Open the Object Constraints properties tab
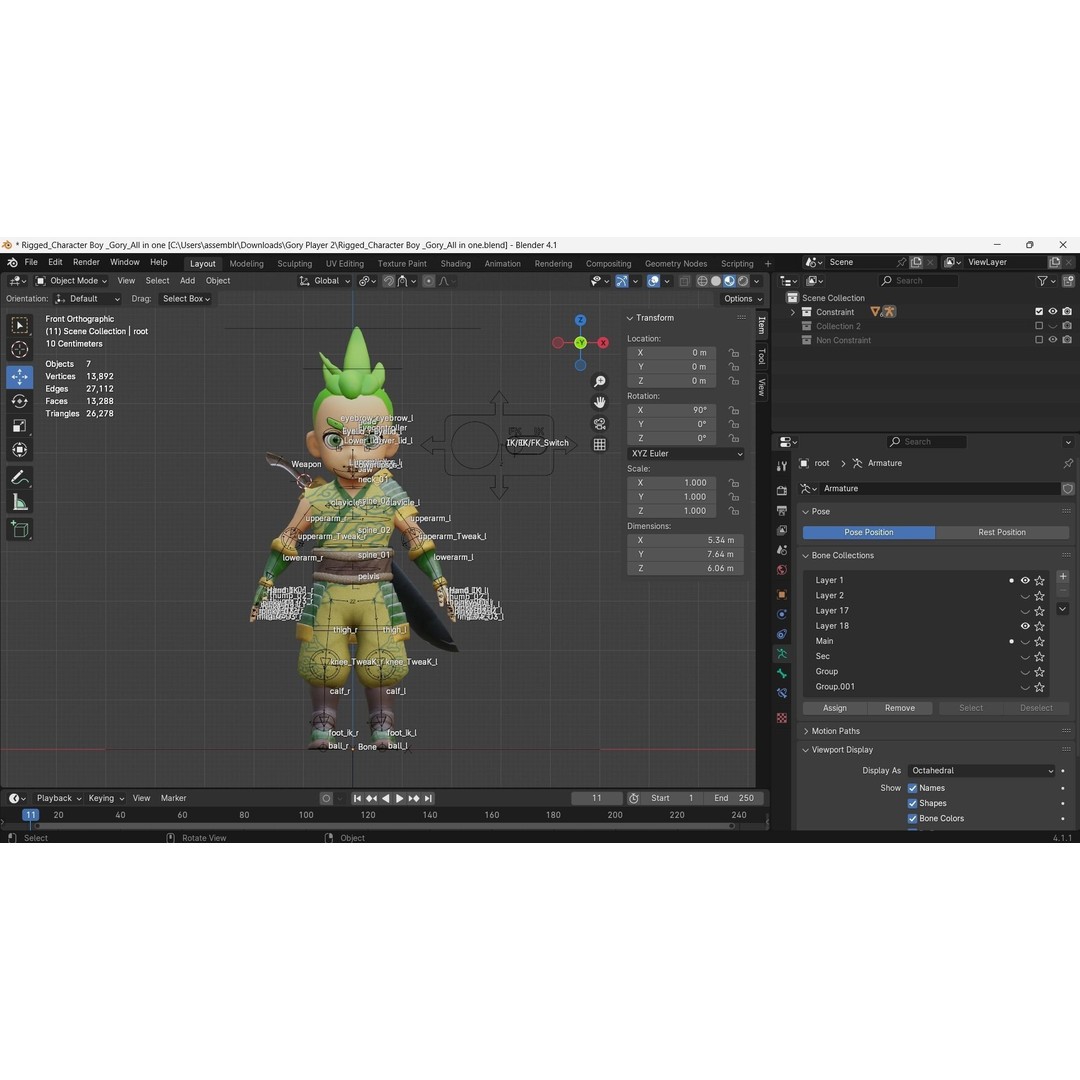This screenshot has width=1080, height=1080. [782, 634]
